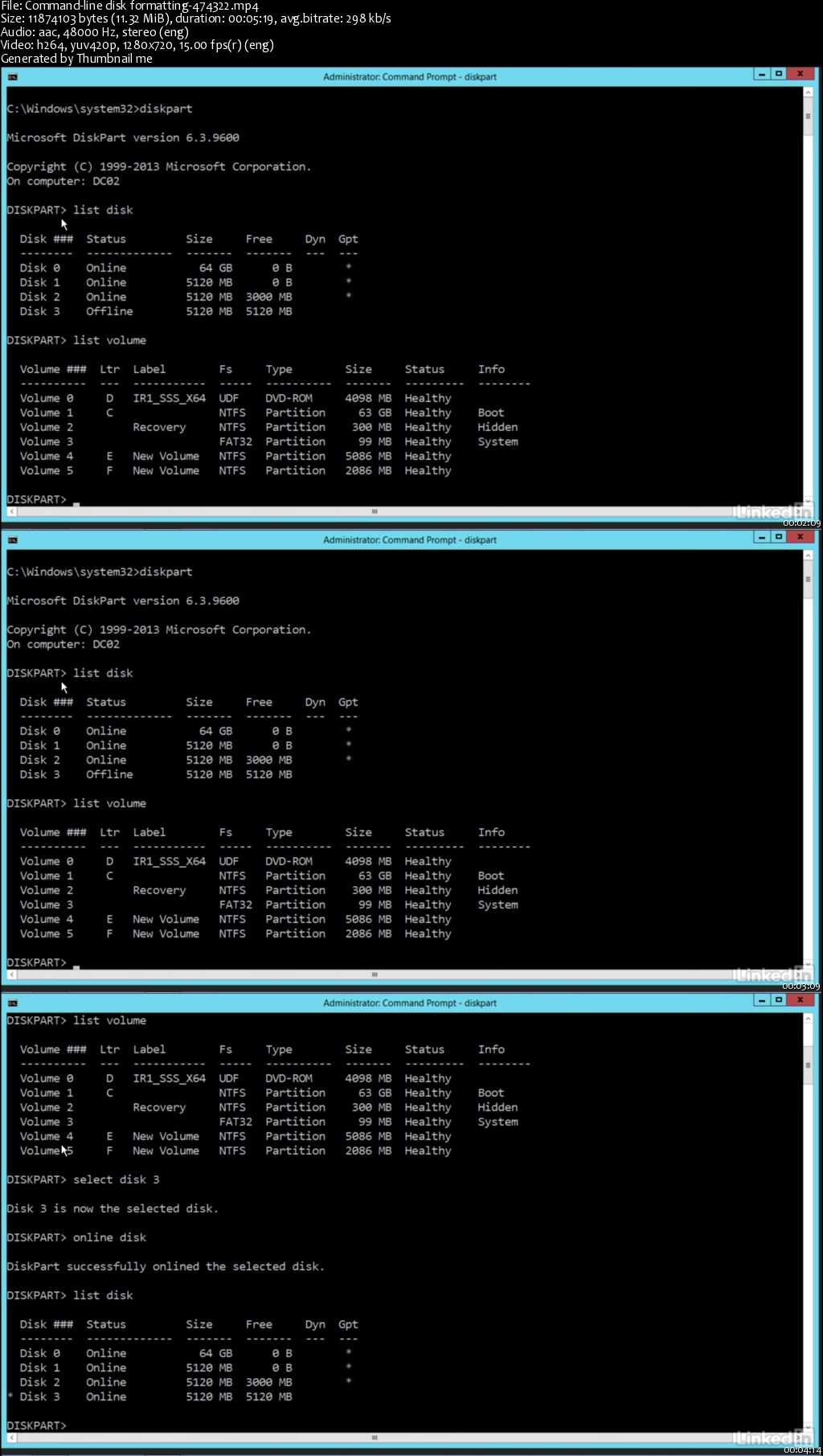Minimize the diskpart window in the 00:03:09 frame
The width and height of the screenshot is (823, 1456).
pyautogui.click(x=761, y=537)
